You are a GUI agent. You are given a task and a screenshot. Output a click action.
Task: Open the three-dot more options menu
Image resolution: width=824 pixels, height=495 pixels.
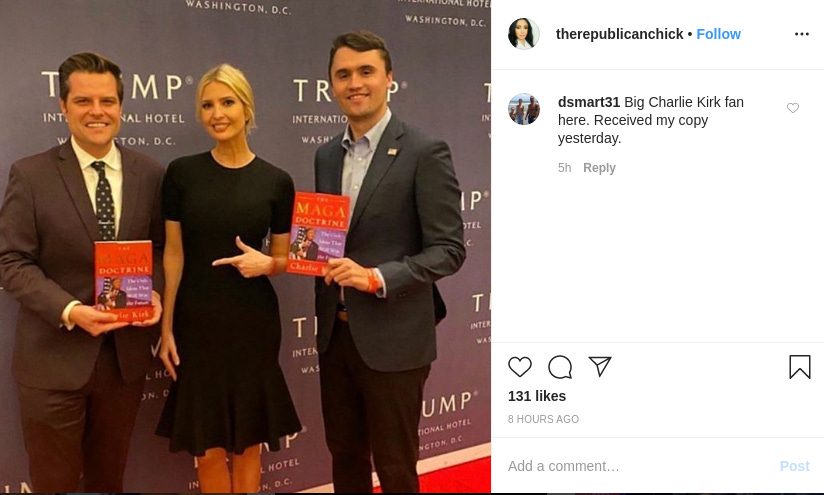[801, 34]
